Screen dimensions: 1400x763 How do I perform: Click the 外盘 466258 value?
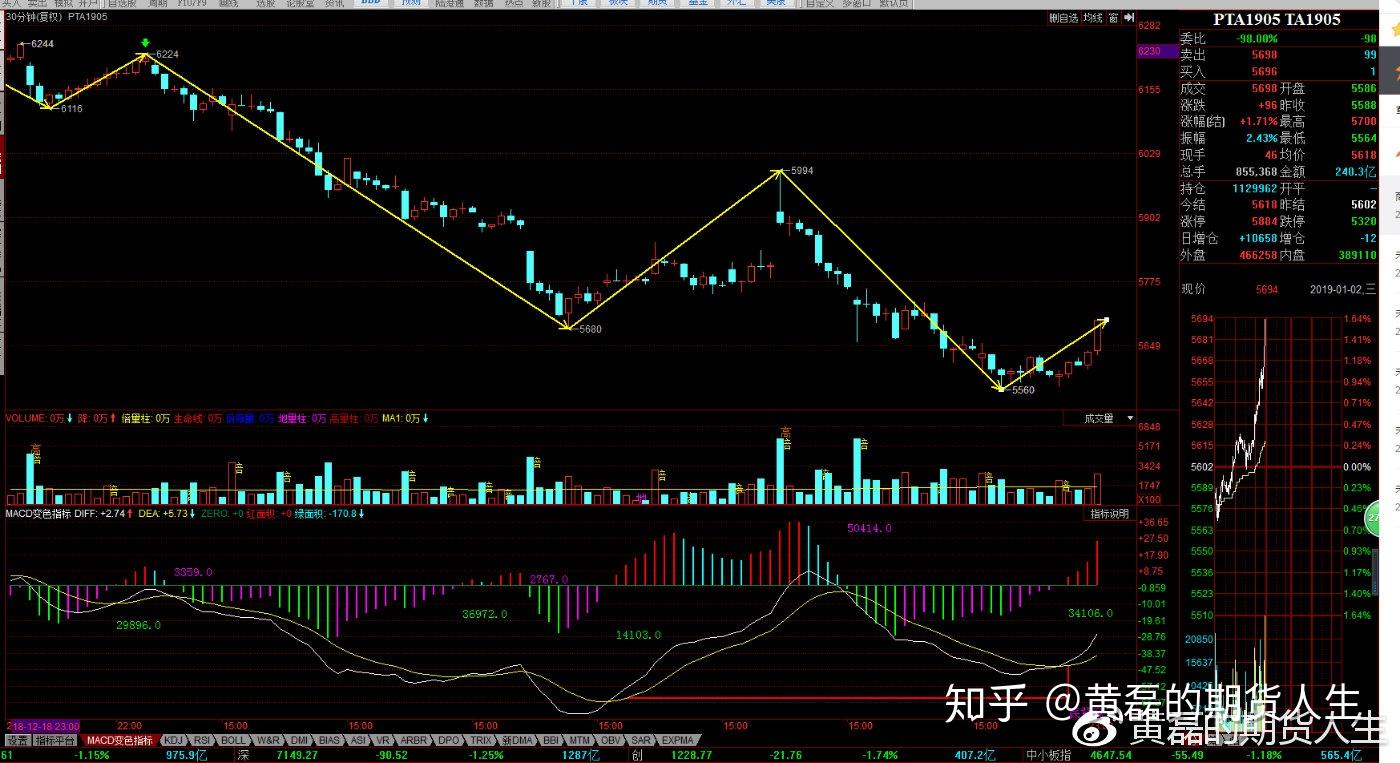1258,255
